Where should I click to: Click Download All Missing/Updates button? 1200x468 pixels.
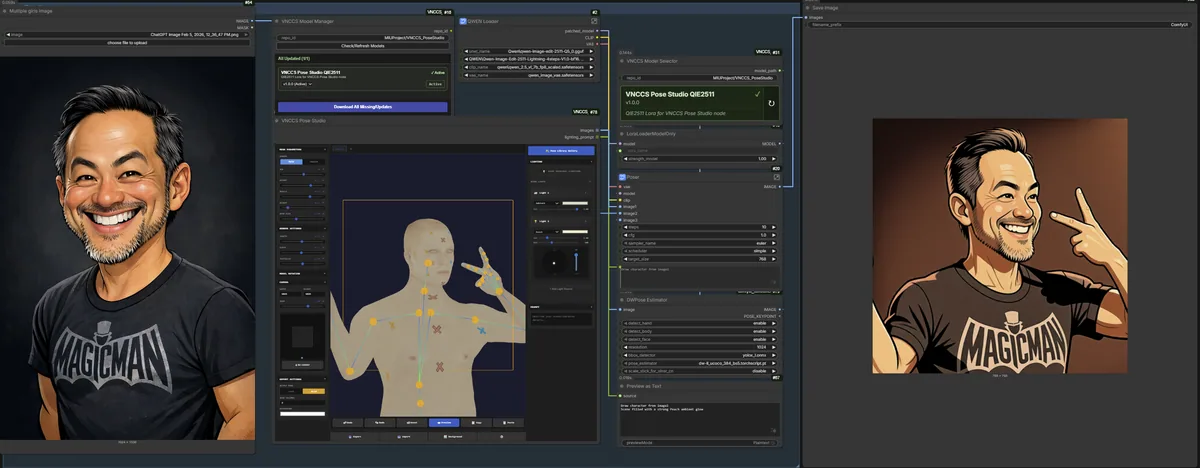click(363, 106)
